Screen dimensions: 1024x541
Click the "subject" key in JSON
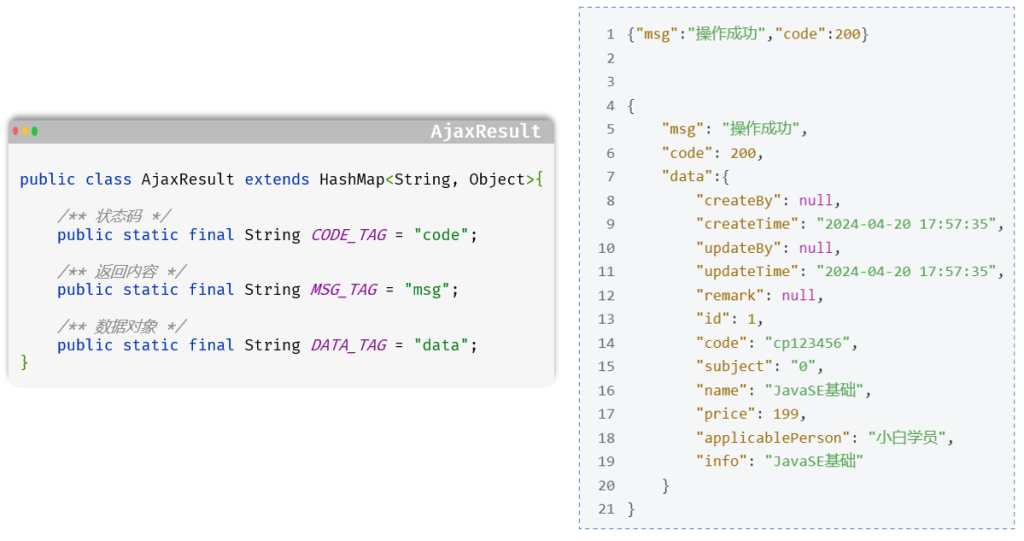[735, 367]
